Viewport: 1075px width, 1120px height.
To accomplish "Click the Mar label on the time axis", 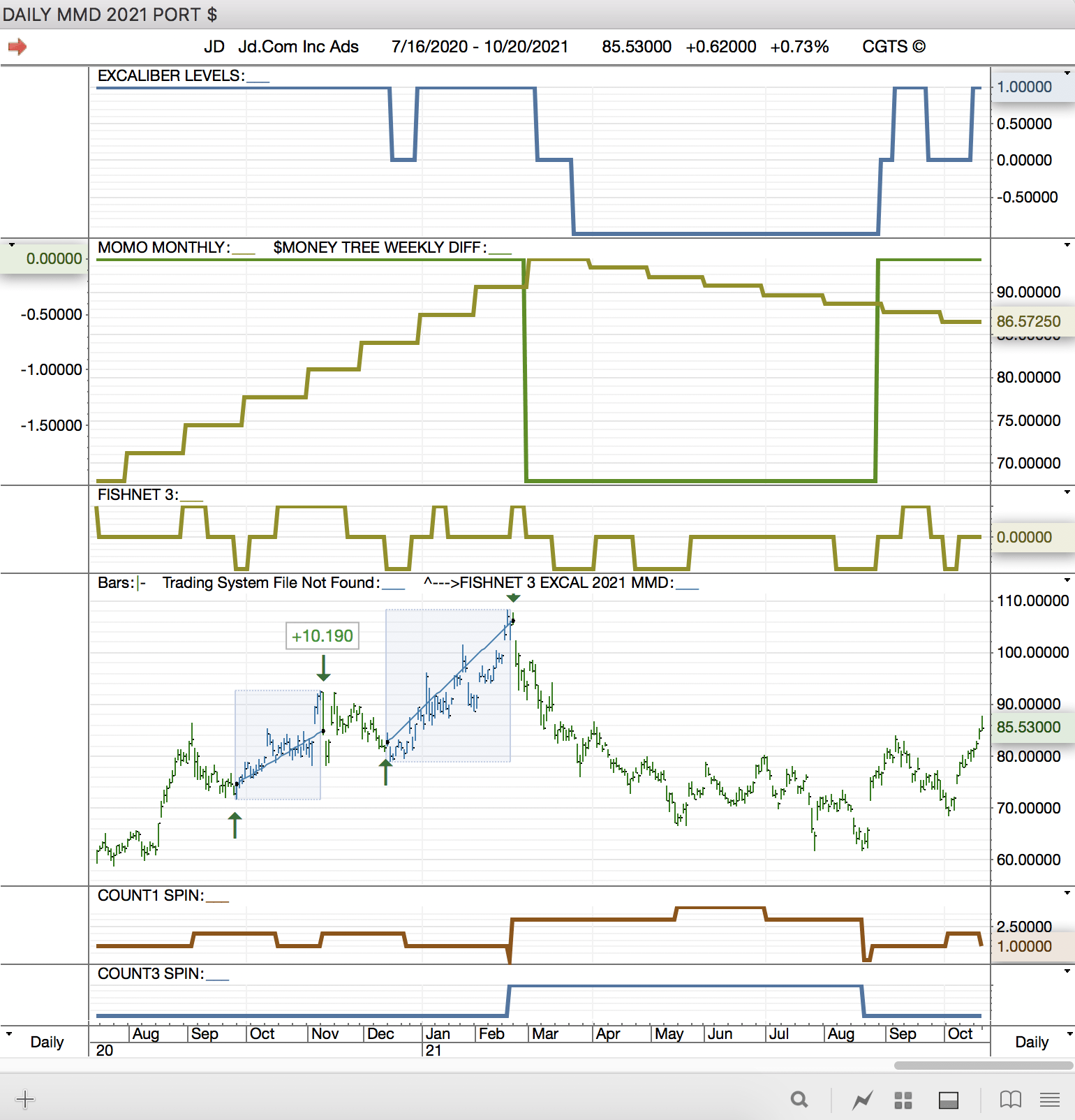I will point(545,1033).
